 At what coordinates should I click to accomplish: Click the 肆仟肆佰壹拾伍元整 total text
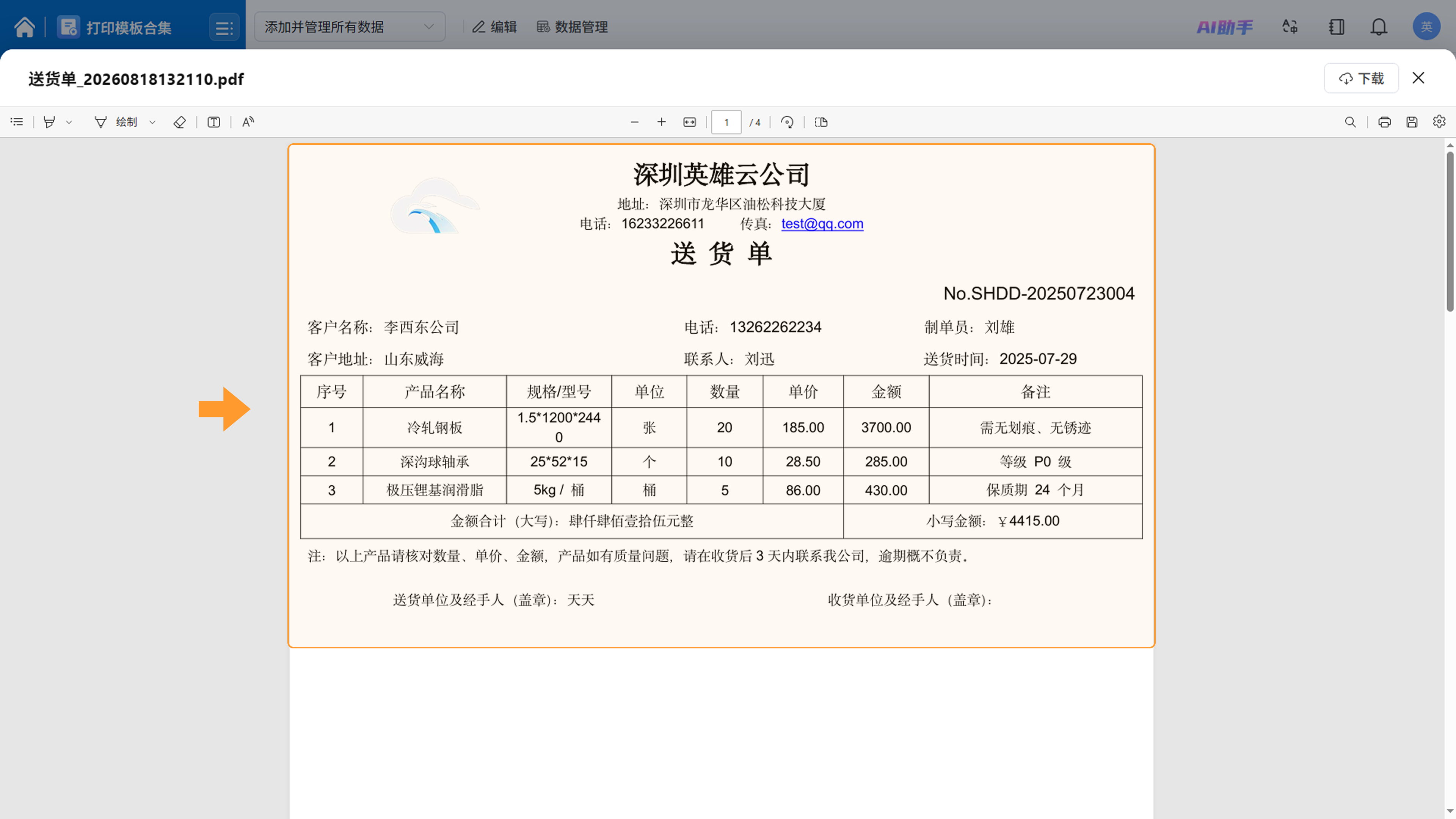(631, 521)
